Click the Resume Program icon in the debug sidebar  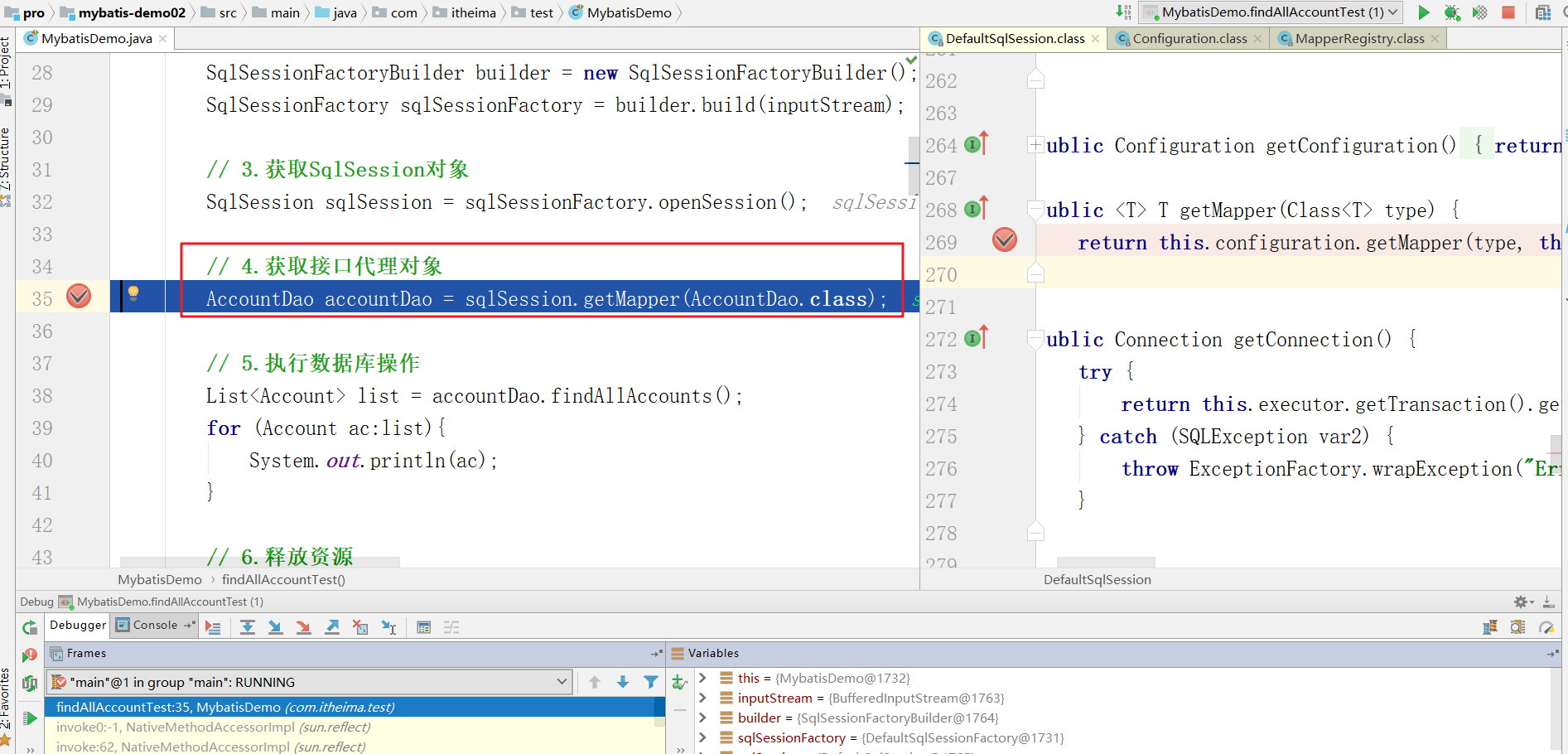(30, 718)
